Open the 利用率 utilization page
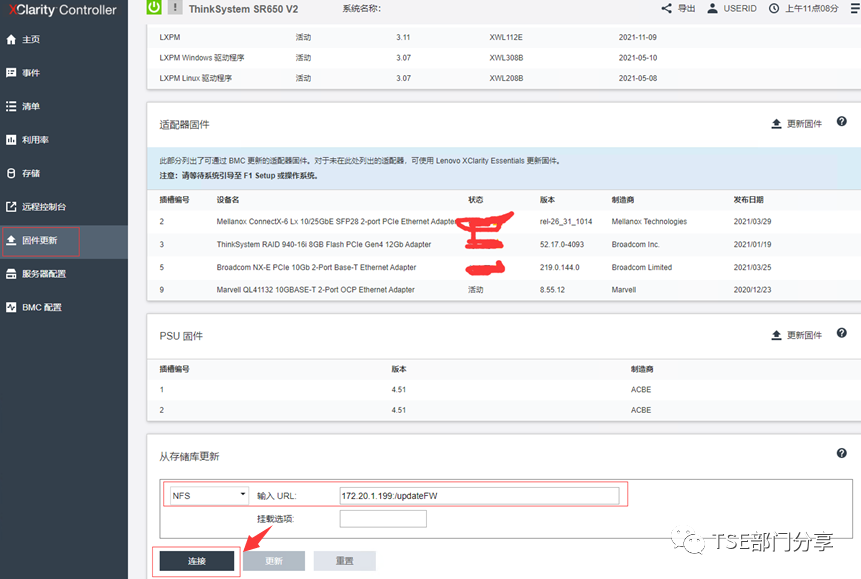 pyautogui.click(x=35, y=140)
